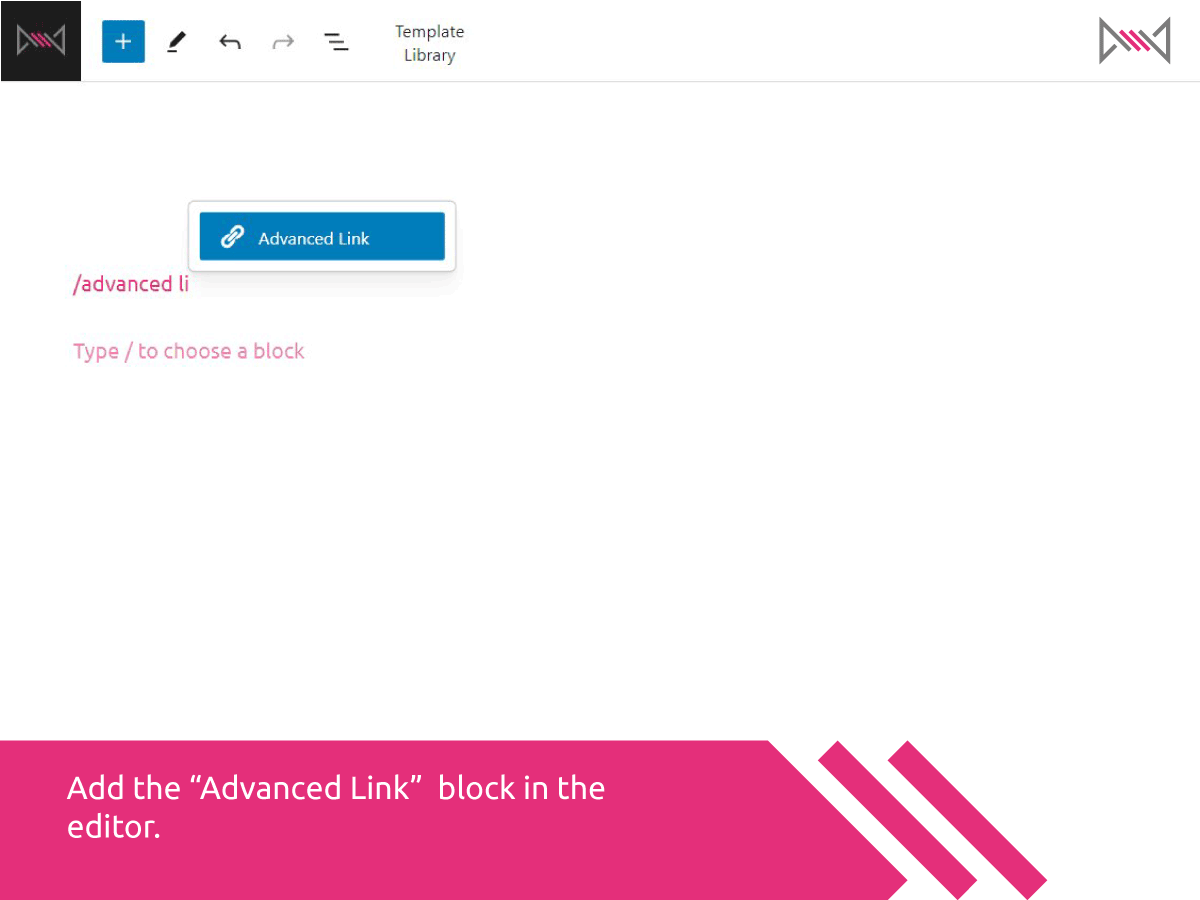Viewport: 1200px width, 900px height.
Task: Open the document List View
Action: click(336, 42)
